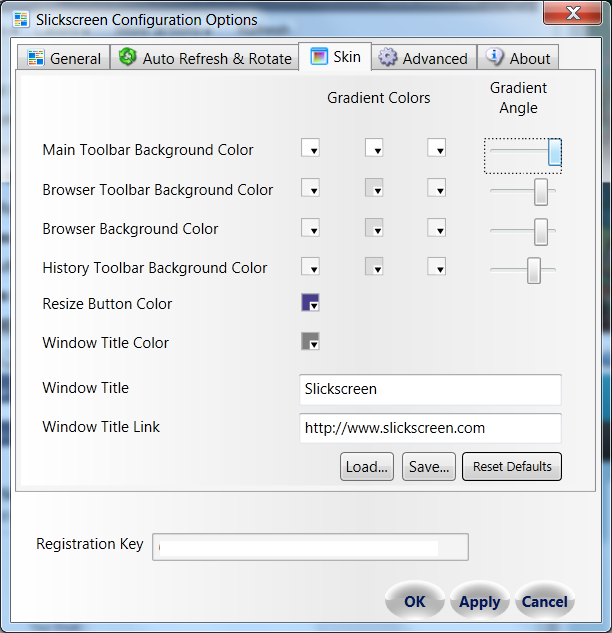Screen dimensions: 612x633
Task: Open second gradient color for History Toolbar Background
Action: tap(374, 266)
